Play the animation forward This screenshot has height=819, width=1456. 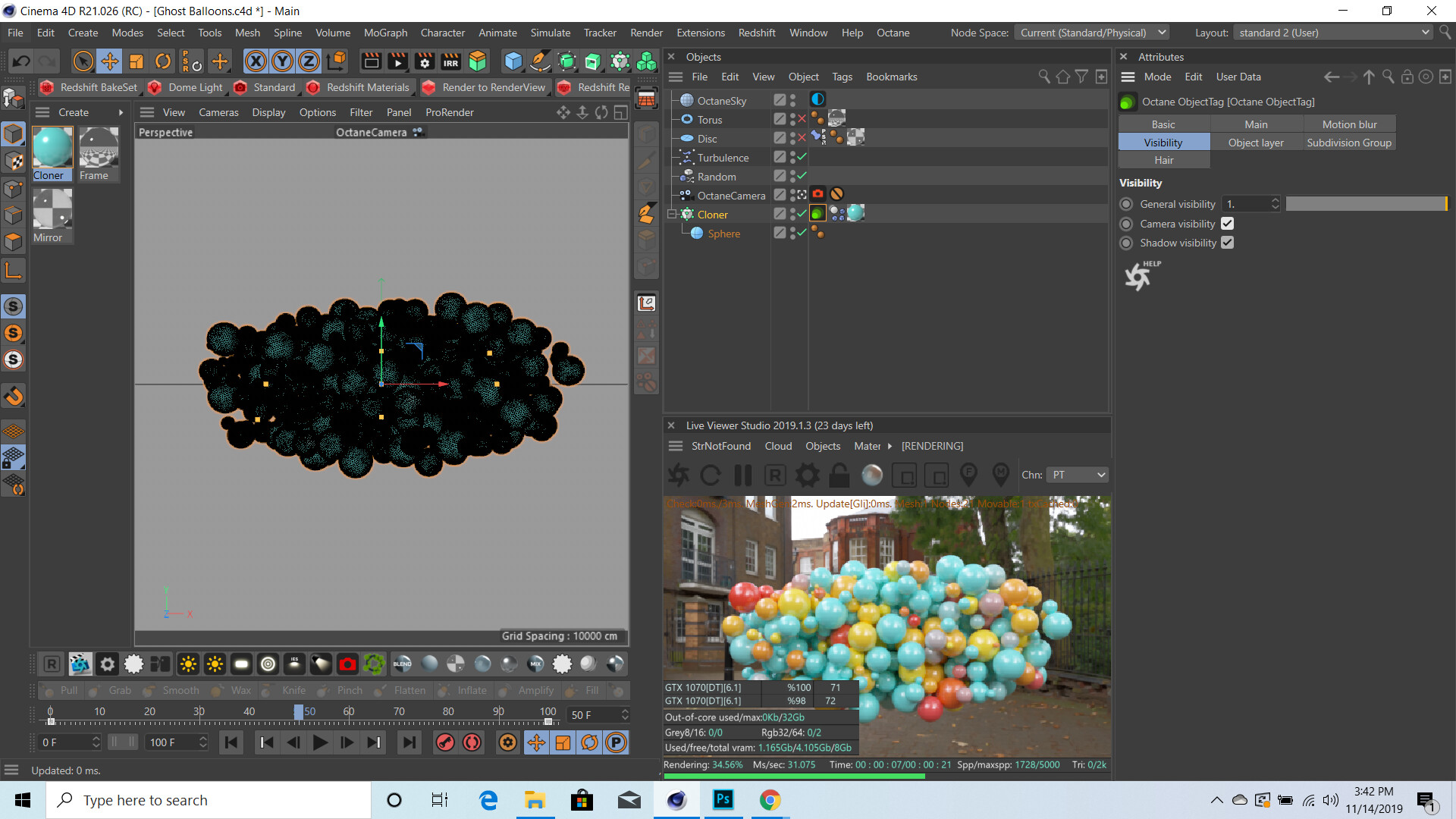click(320, 742)
